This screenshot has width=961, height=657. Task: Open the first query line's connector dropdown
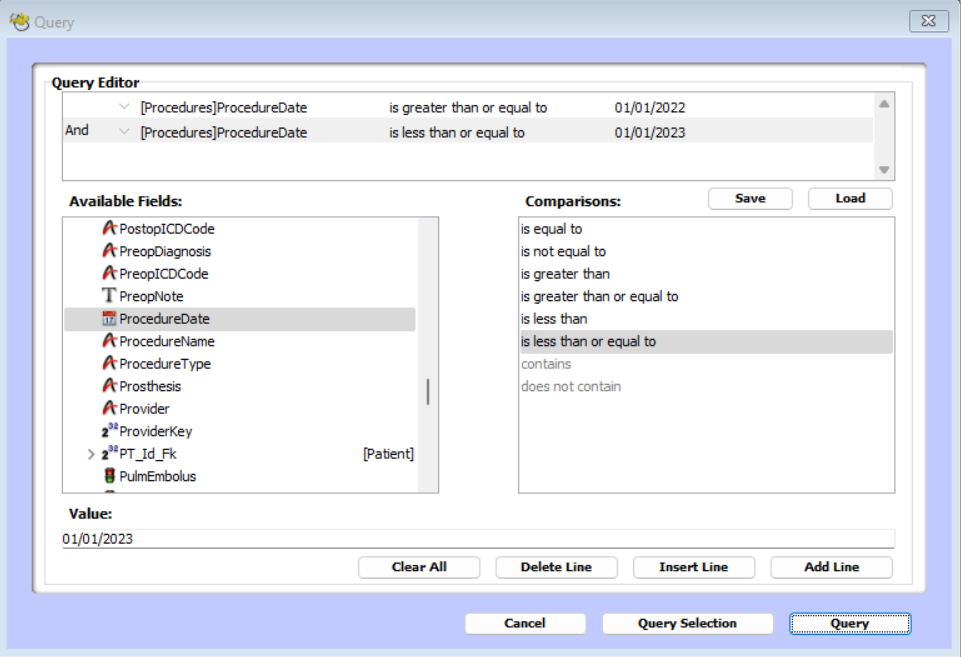click(x=124, y=107)
